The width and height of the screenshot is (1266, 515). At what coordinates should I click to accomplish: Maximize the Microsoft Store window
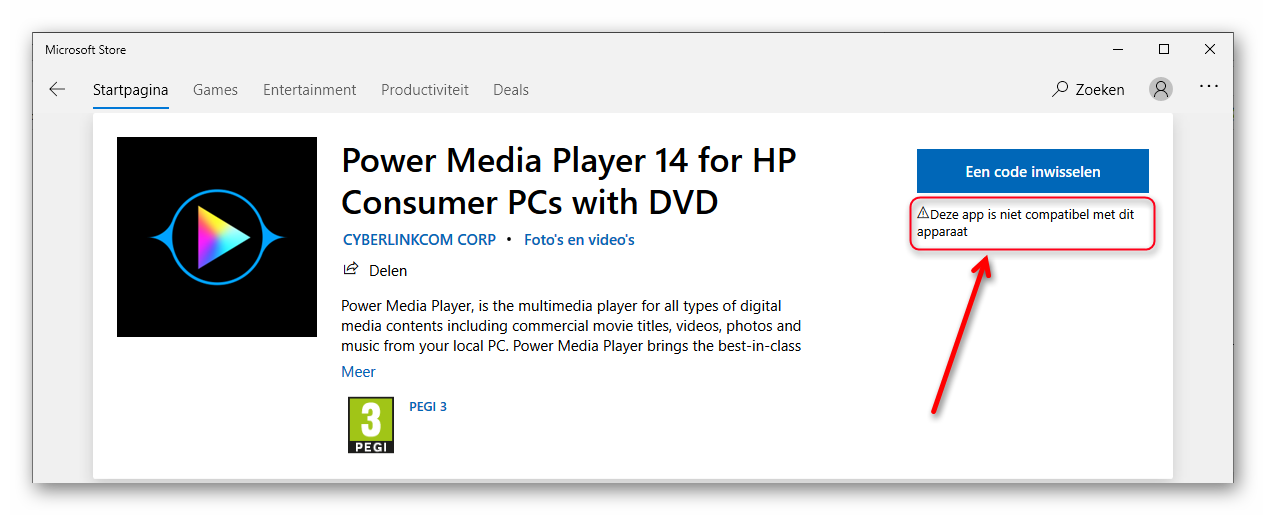pyautogui.click(x=1163, y=49)
